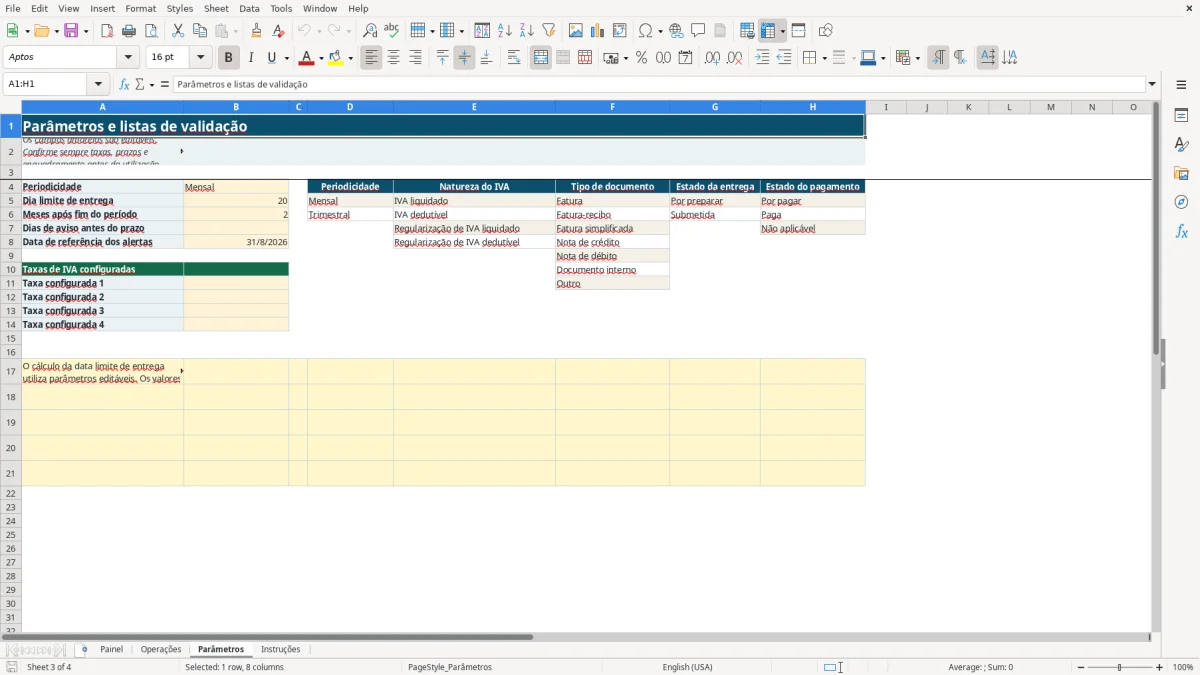Screen dimensions: 1200x675
Task: Switch to the Instruções sheet tab
Action: 280,649
